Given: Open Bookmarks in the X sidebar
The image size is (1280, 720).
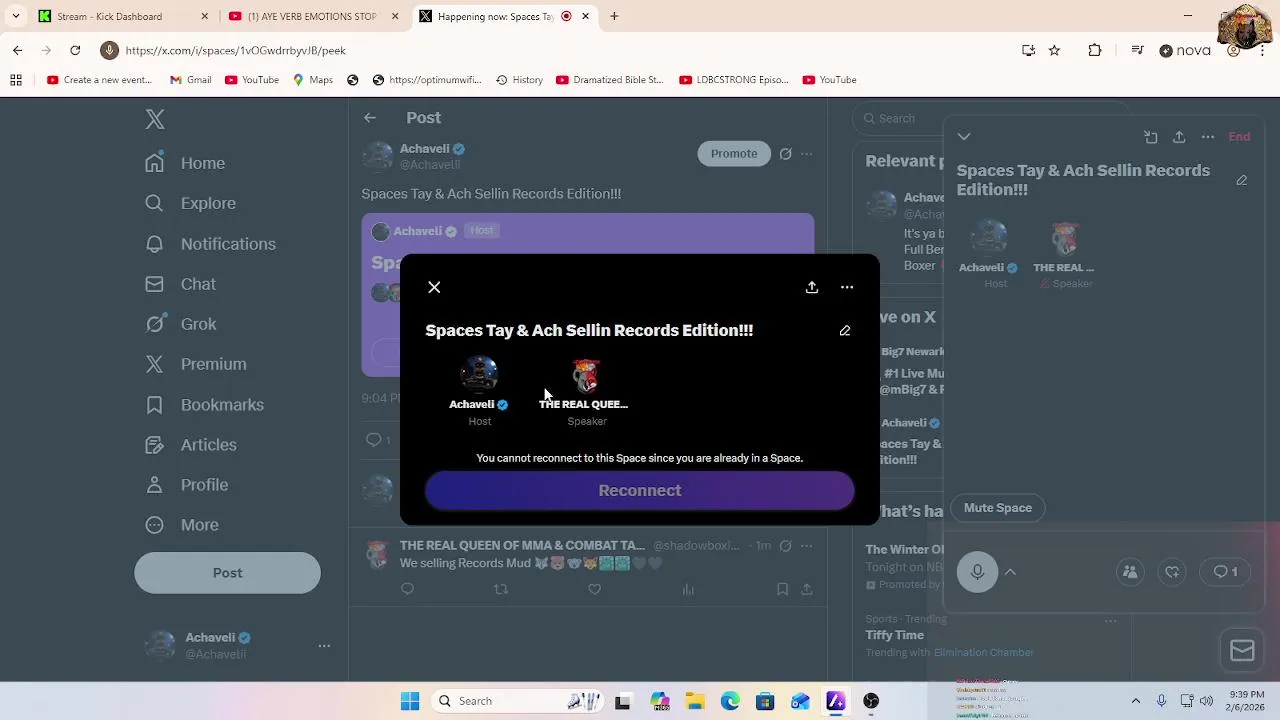Looking at the screenshot, I should coord(204,405).
